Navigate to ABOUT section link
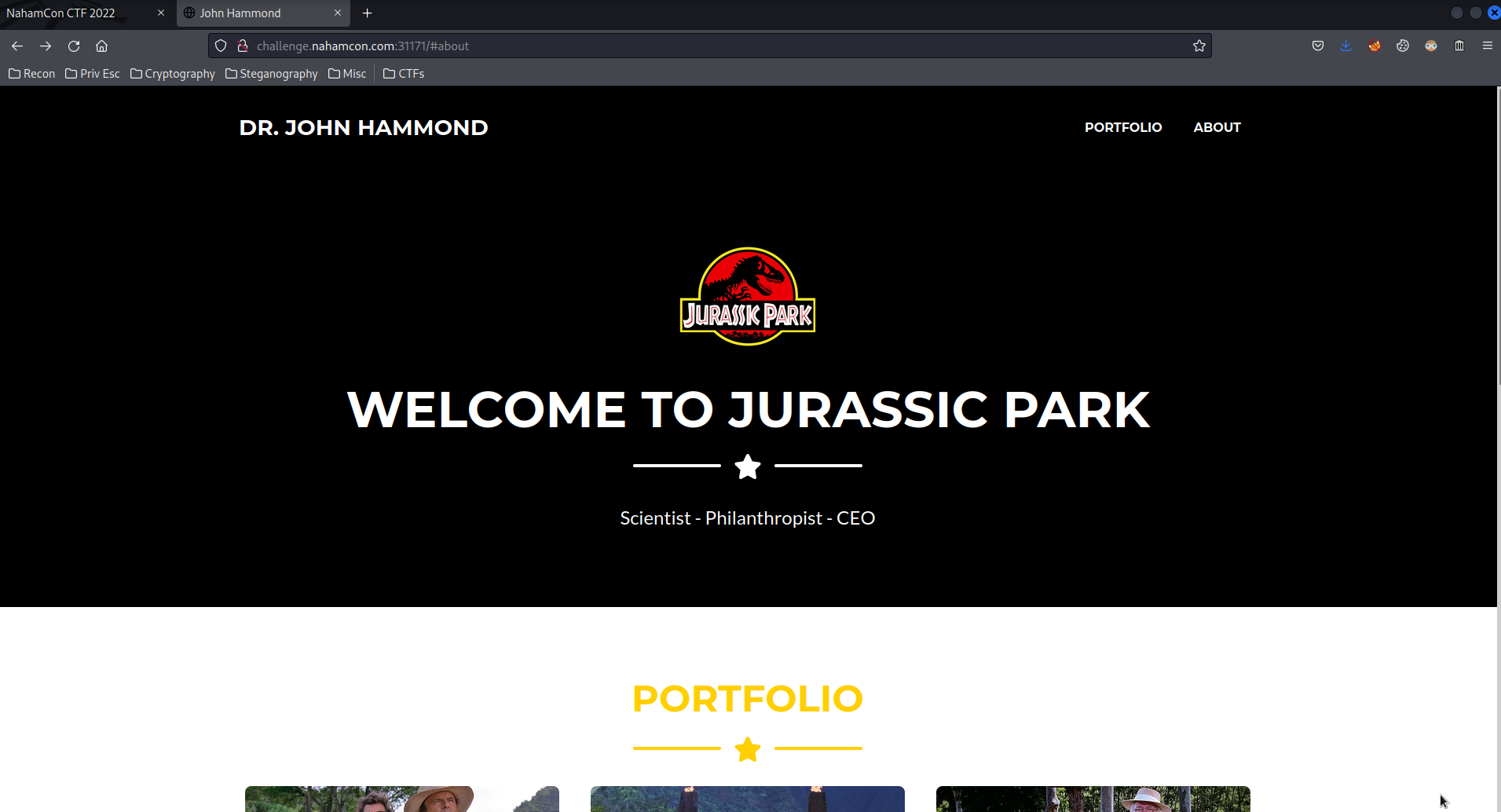The height and width of the screenshot is (812, 1501). [x=1217, y=127]
